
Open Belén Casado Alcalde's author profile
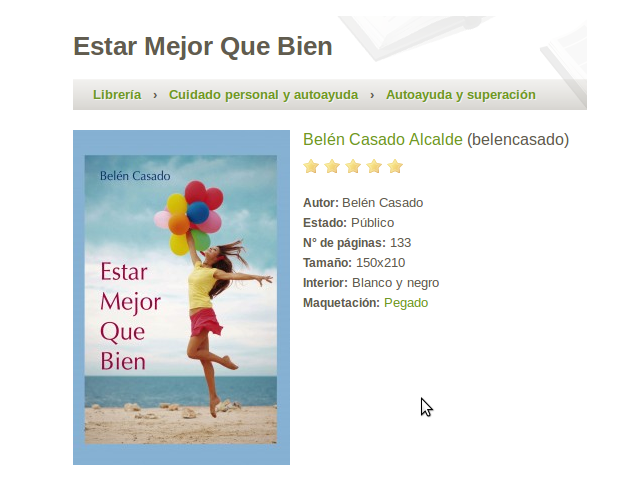click(383, 140)
